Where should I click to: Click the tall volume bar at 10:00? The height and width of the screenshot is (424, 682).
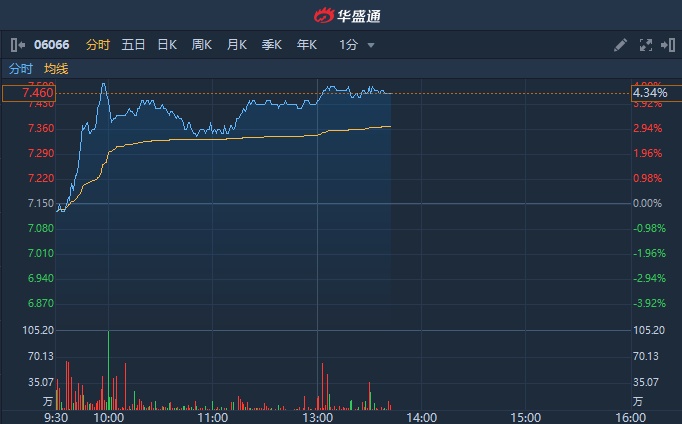point(108,370)
